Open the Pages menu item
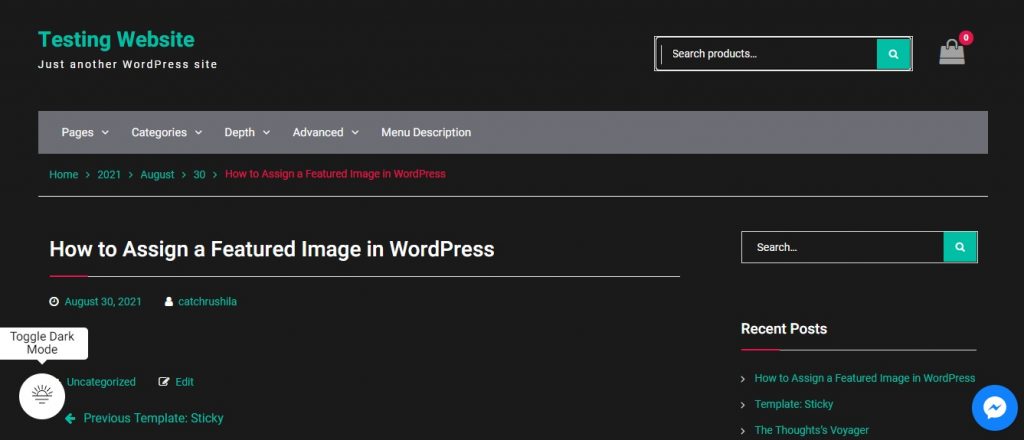 coord(78,133)
